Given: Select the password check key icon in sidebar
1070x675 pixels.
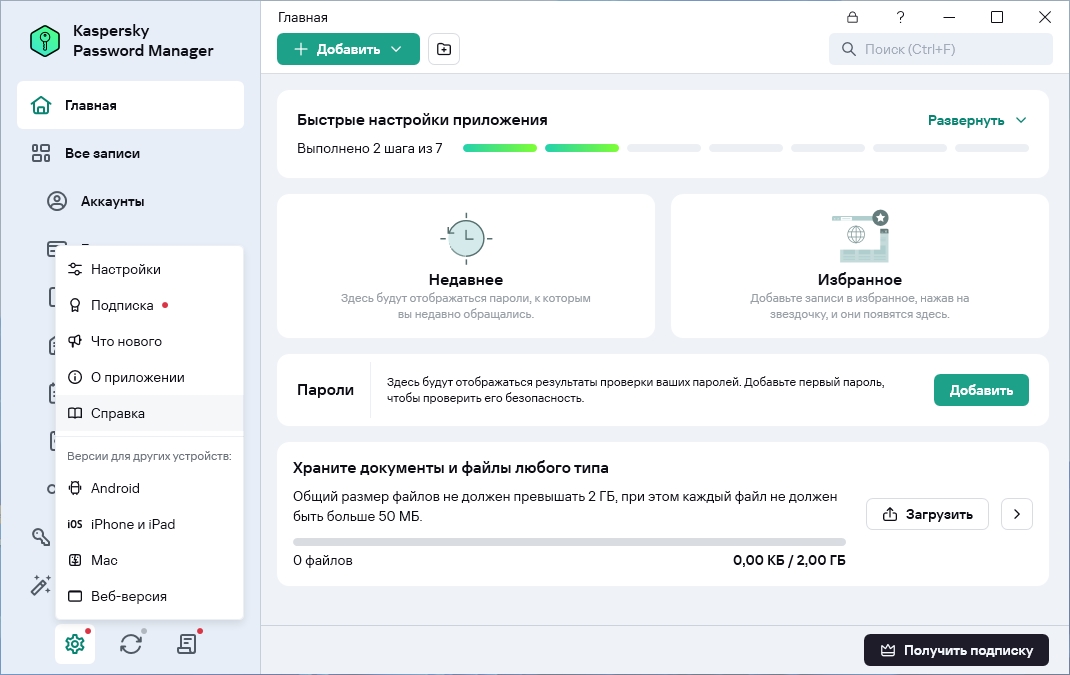Looking at the screenshot, I should click(41, 537).
